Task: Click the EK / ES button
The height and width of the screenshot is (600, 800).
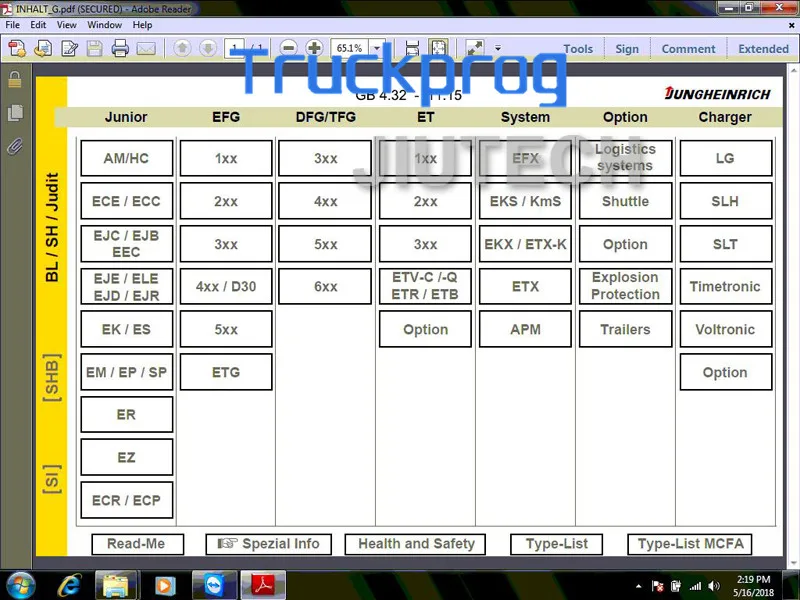Action: (127, 329)
